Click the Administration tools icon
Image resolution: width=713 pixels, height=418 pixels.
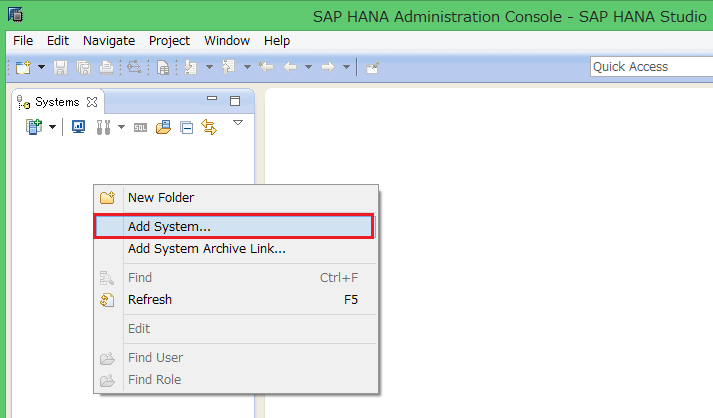(103, 127)
